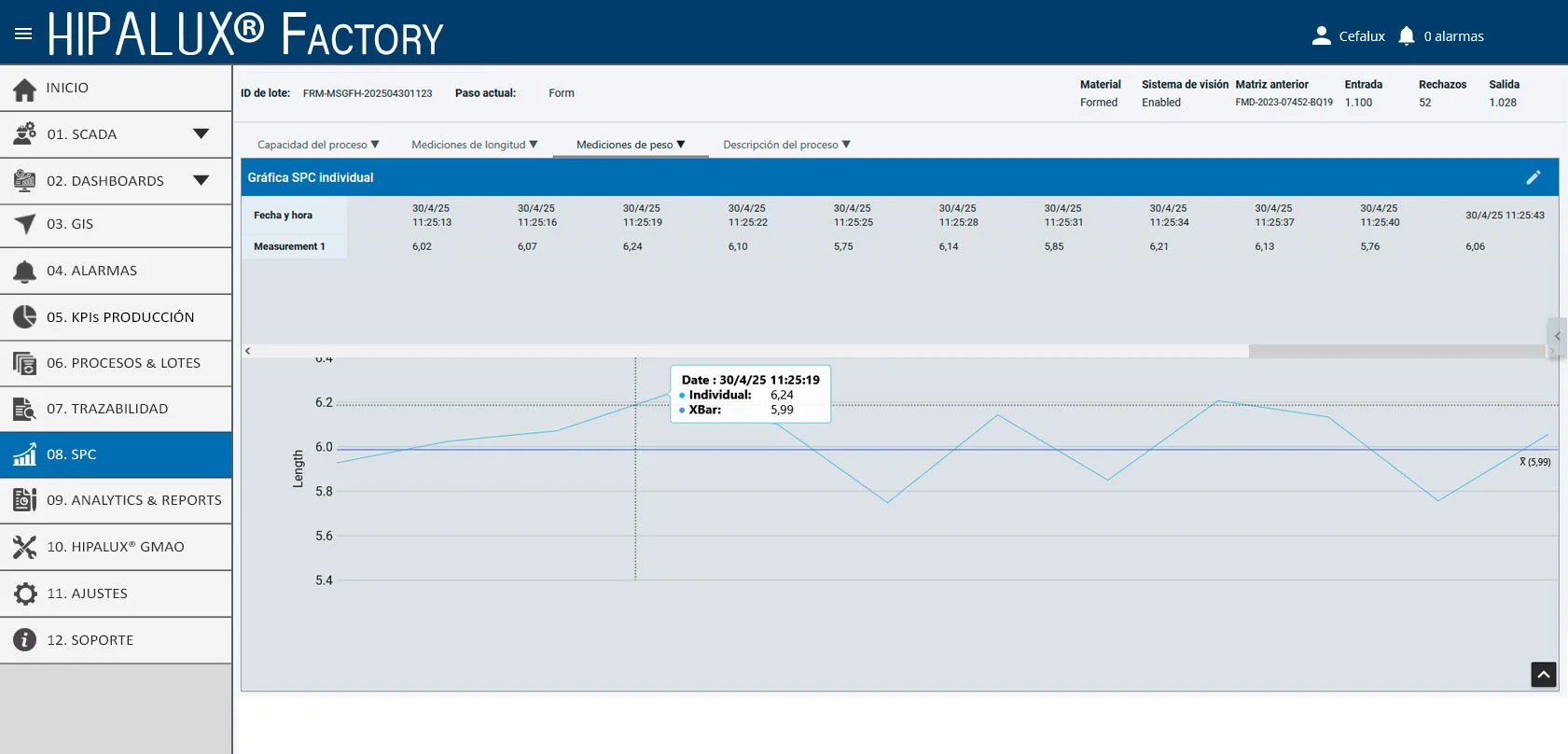Go to the INICIO home page
The image size is (1568, 754).
(x=116, y=88)
